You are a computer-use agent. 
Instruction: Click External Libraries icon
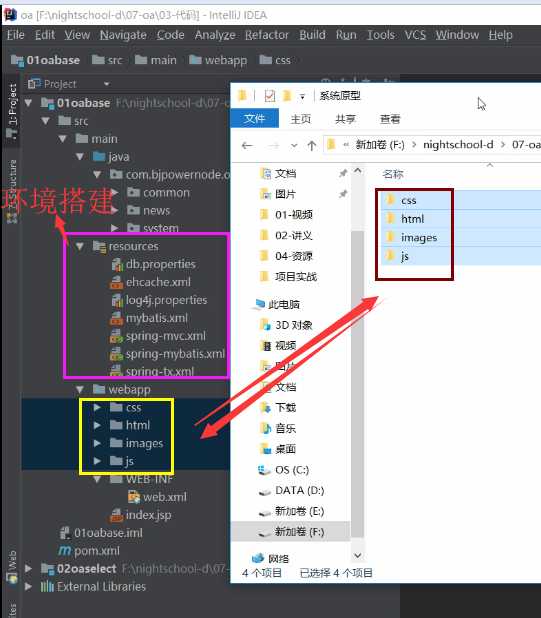(47, 586)
